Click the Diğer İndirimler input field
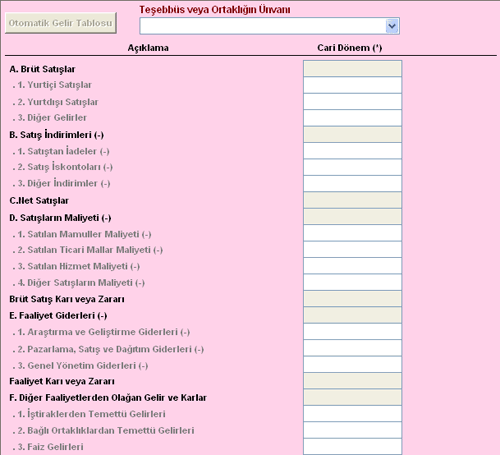Screen dimensions: 500x455 click(x=353, y=183)
